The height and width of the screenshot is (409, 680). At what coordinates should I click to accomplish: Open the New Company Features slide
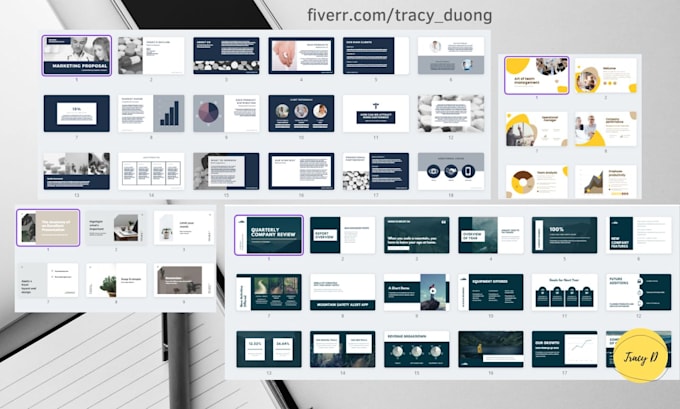638,235
